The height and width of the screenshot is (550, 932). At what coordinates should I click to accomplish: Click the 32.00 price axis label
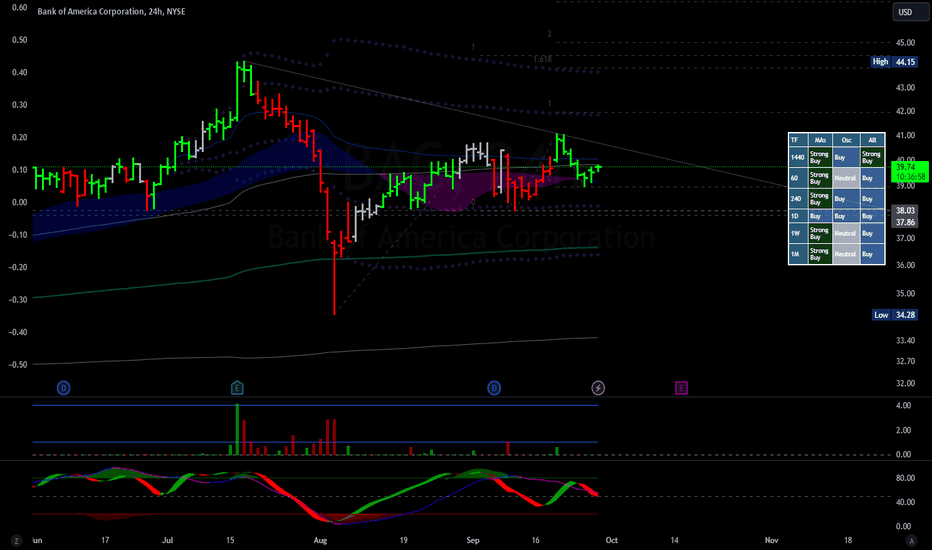pyautogui.click(x=905, y=384)
